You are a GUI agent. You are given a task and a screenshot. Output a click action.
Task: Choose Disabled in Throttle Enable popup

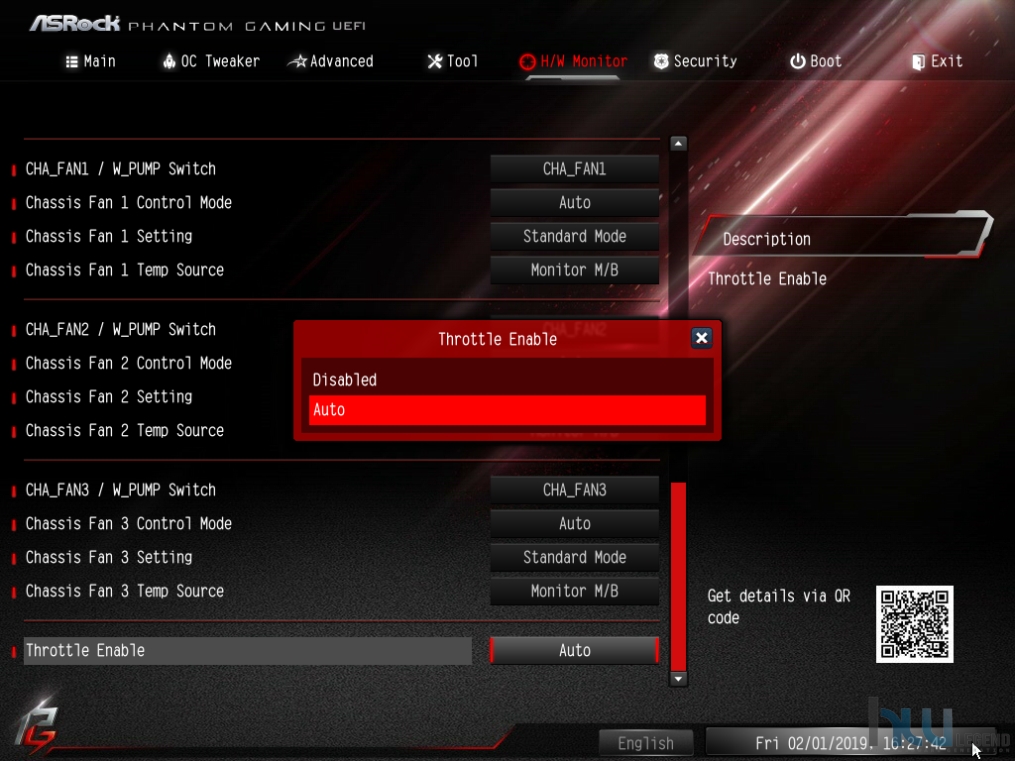click(508, 380)
